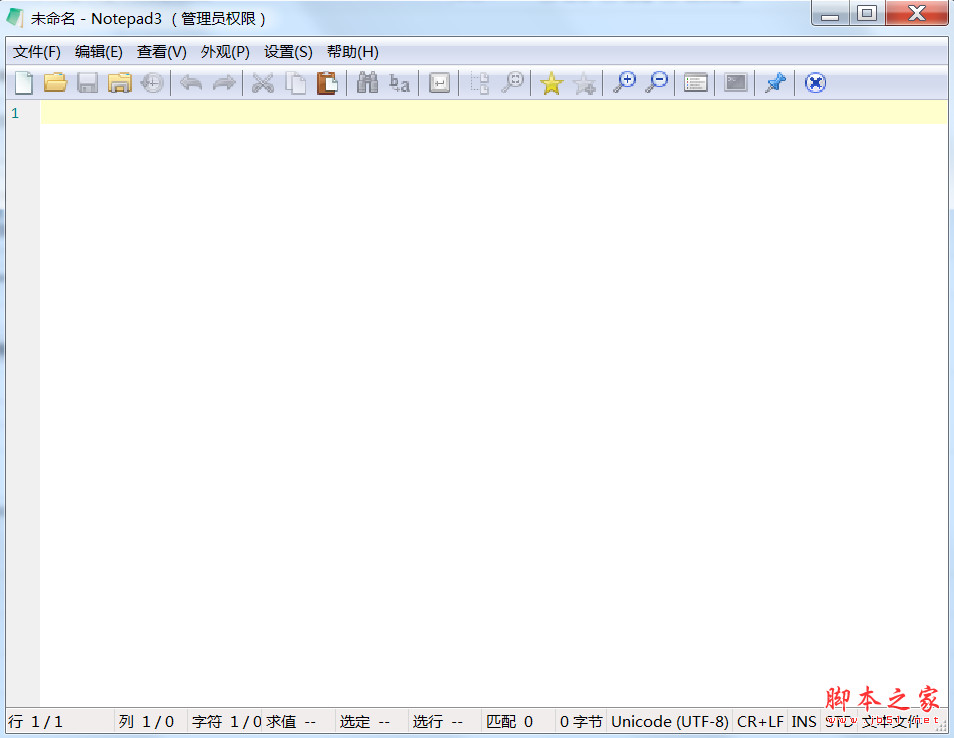Viewport: 954px width, 738px height.
Task: Click the Find toolbar icon
Action: click(367, 83)
